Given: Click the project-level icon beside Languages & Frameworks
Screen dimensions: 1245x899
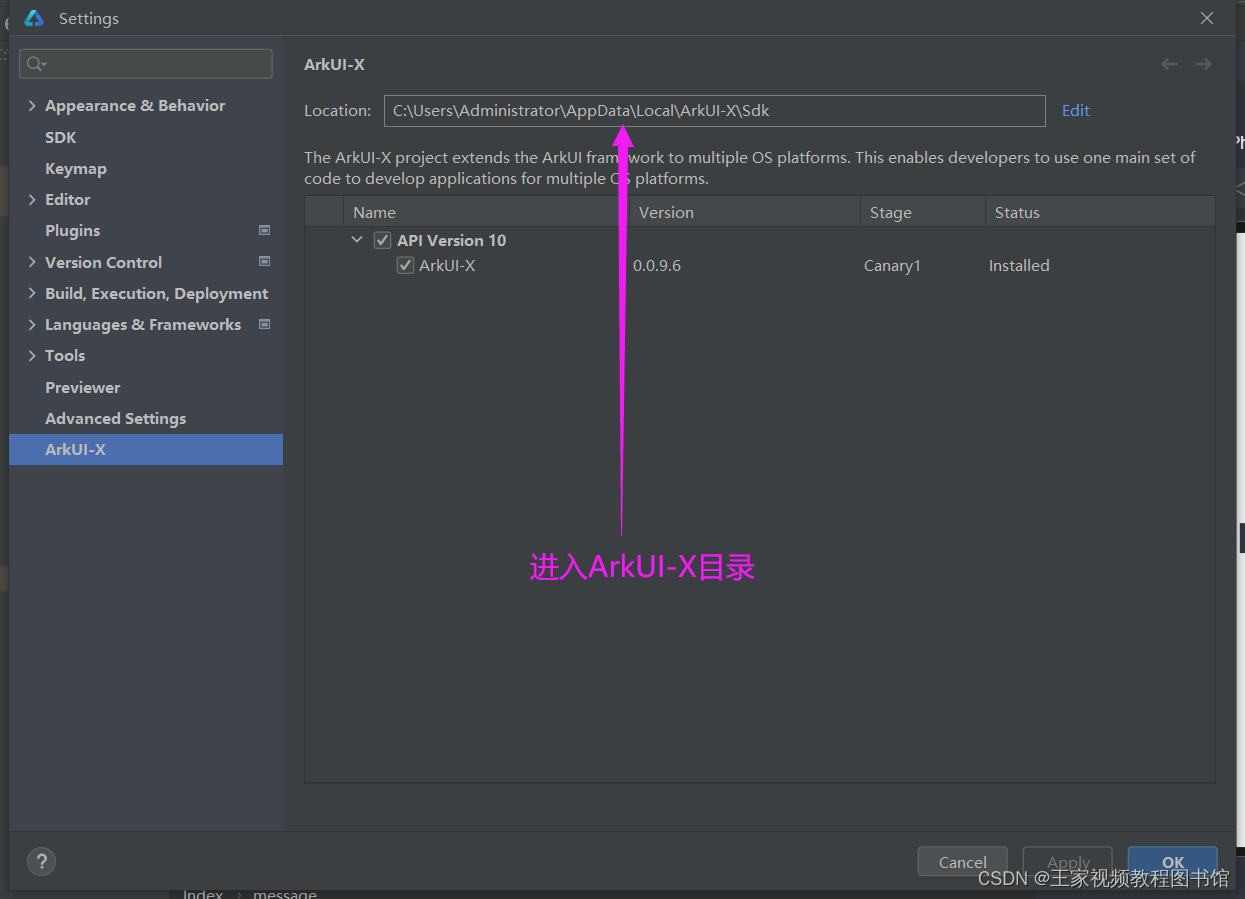Looking at the screenshot, I should point(265,324).
